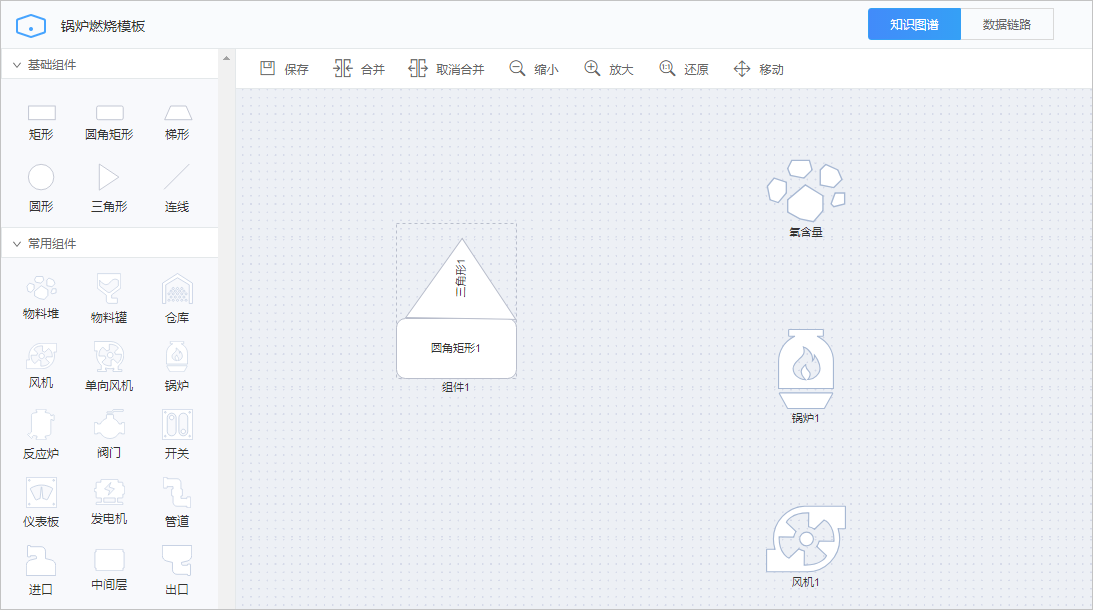
Task: Click the 组件1 group label
Action: pyautogui.click(x=456, y=387)
